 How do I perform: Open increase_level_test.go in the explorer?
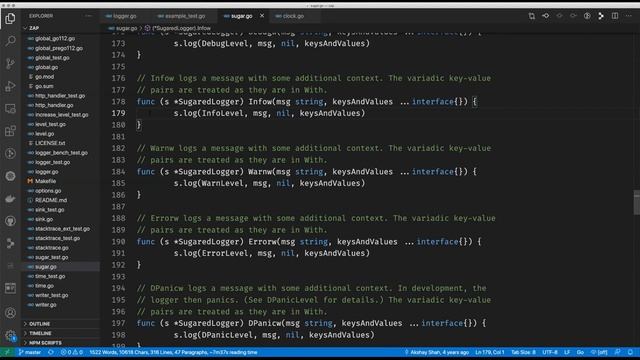60,115
